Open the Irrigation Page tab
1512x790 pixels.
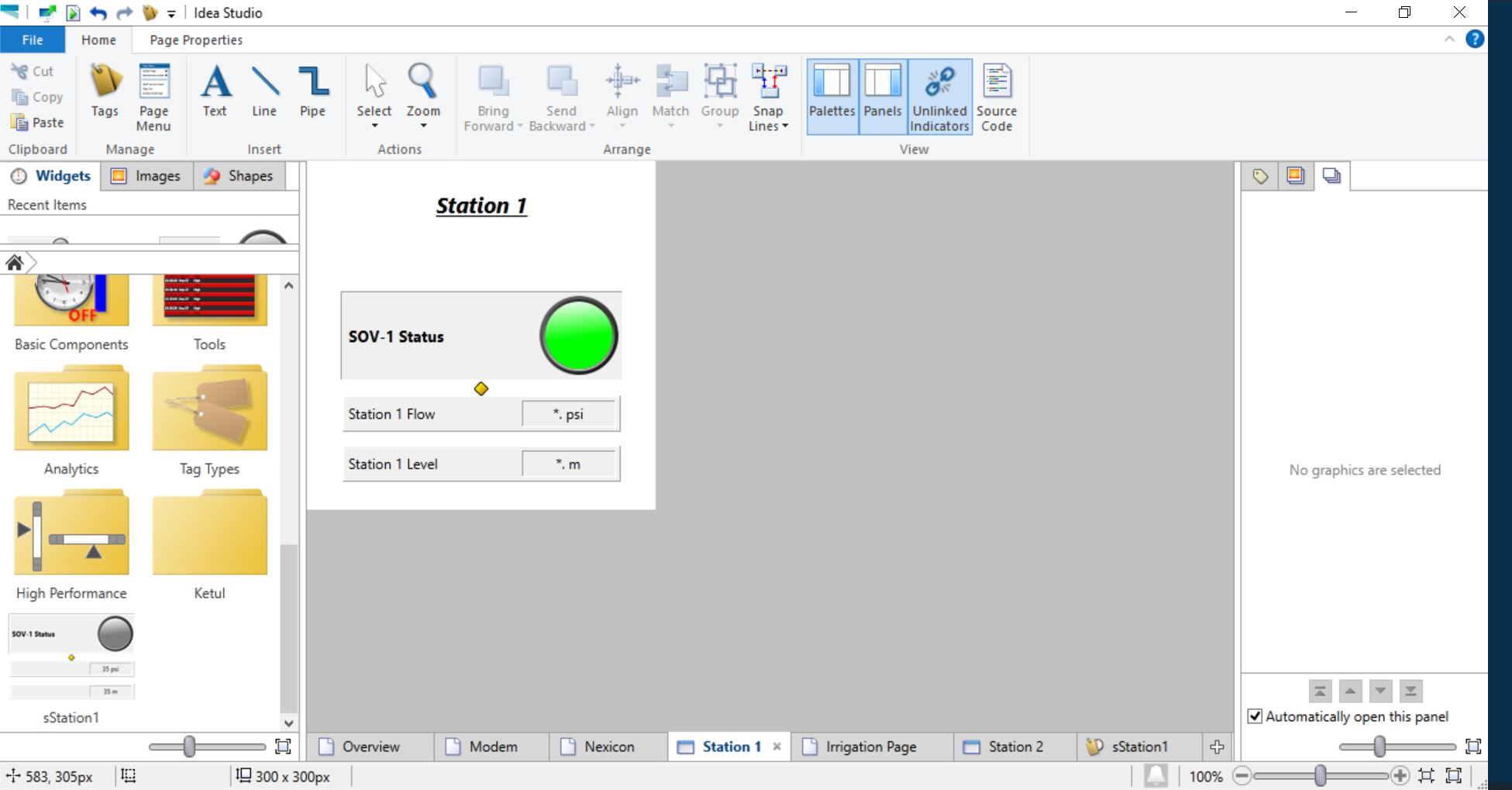click(x=870, y=747)
